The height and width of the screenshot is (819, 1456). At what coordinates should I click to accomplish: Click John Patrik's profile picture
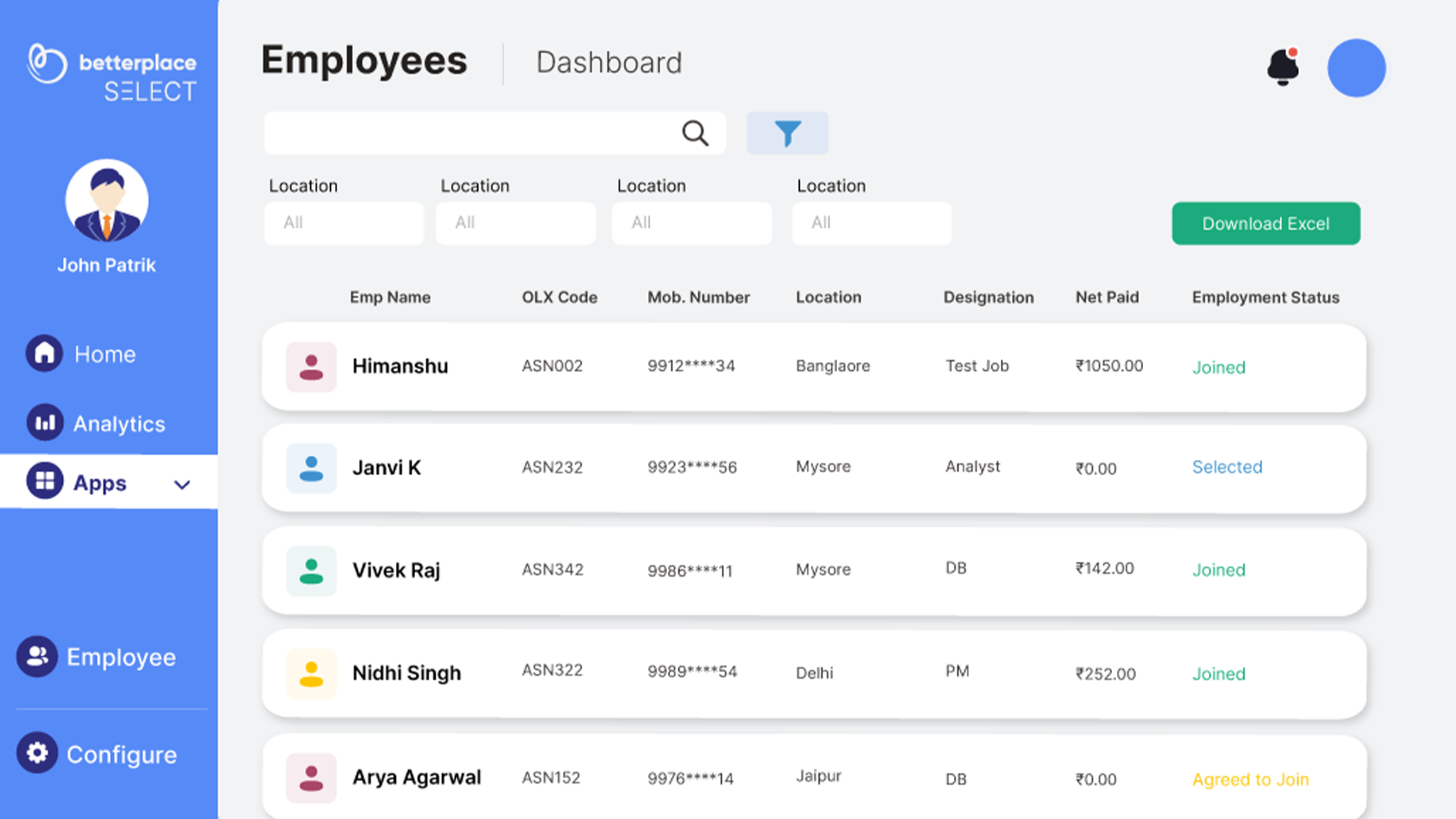107,201
